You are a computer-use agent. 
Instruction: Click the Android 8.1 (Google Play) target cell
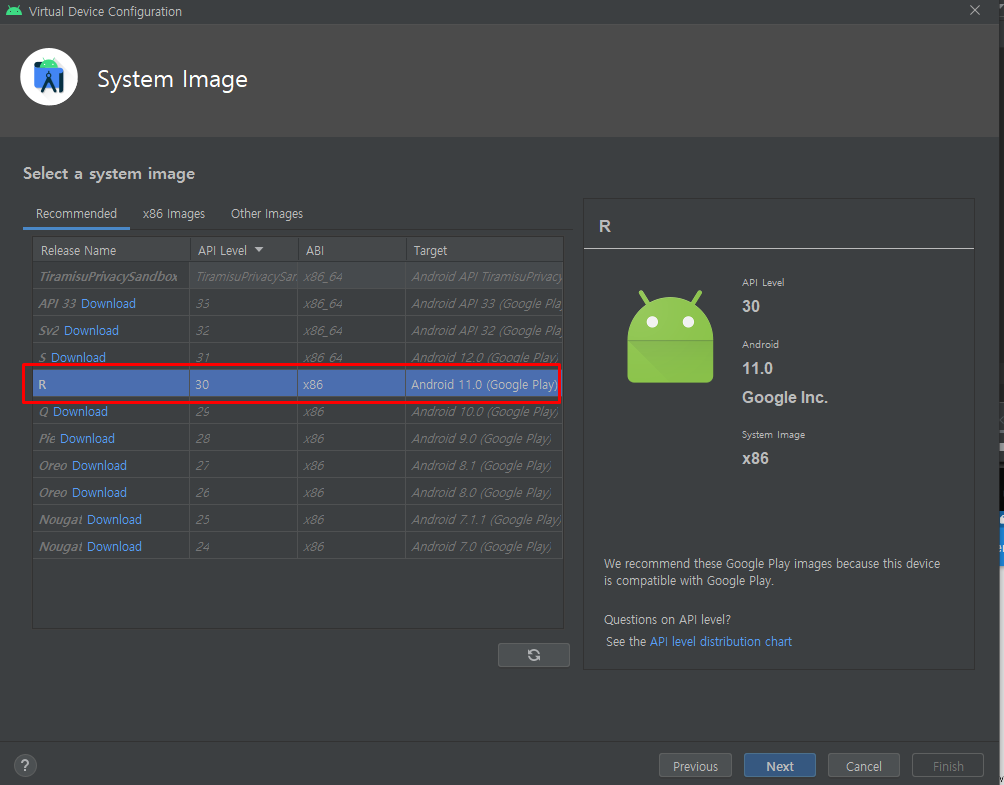coord(484,465)
